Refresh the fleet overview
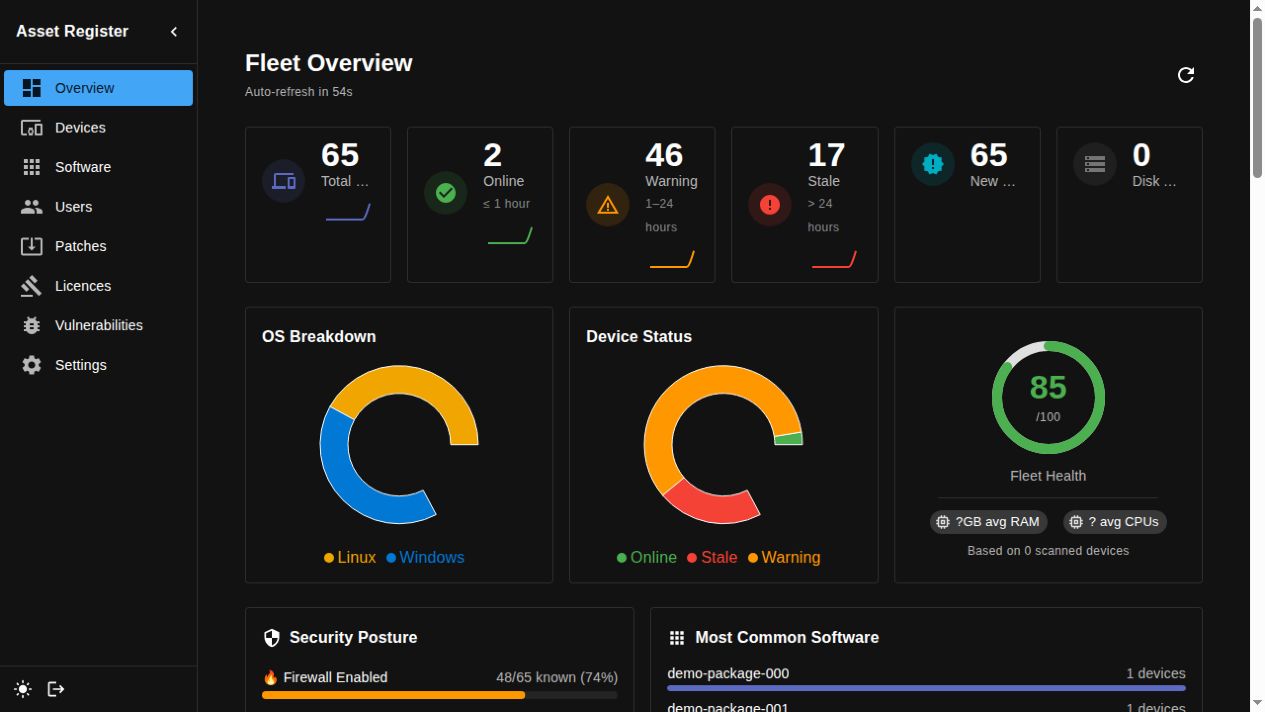This screenshot has height=712, width=1265. pos(1186,75)
